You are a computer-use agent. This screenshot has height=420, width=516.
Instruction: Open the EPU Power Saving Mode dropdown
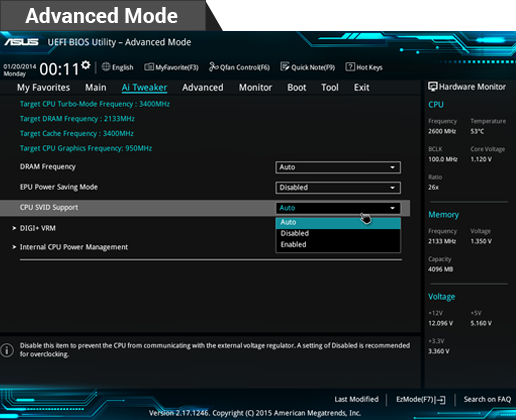pos(338,188)
